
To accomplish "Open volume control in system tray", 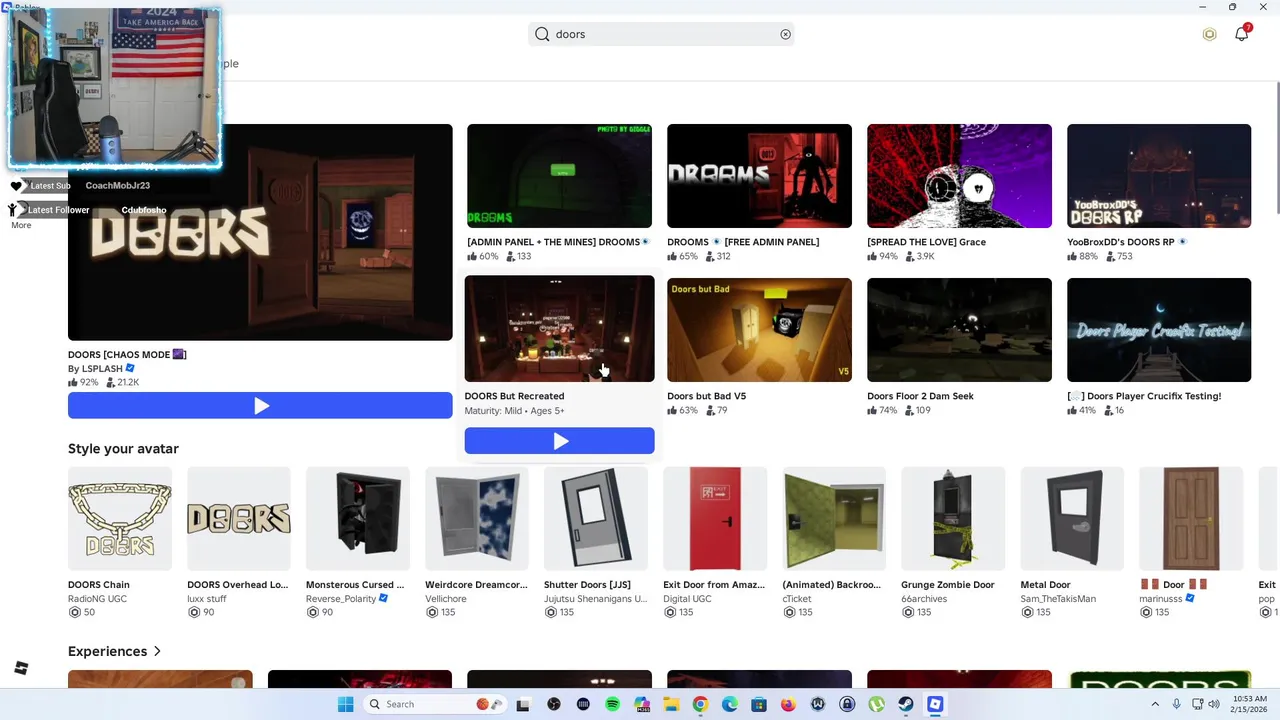I will (x=1214, y=704).
